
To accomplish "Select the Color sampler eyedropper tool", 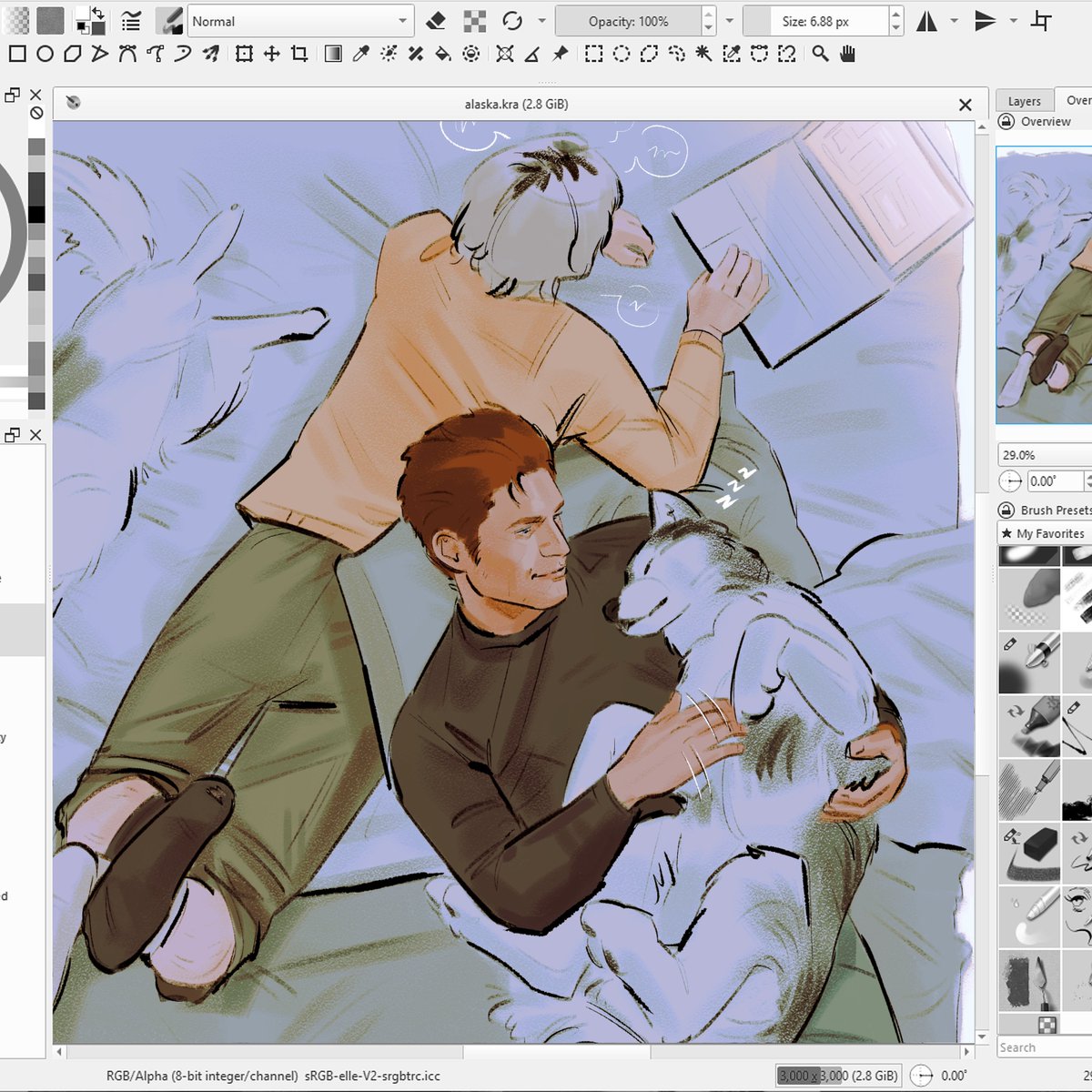I will click(x=360, y=55).
